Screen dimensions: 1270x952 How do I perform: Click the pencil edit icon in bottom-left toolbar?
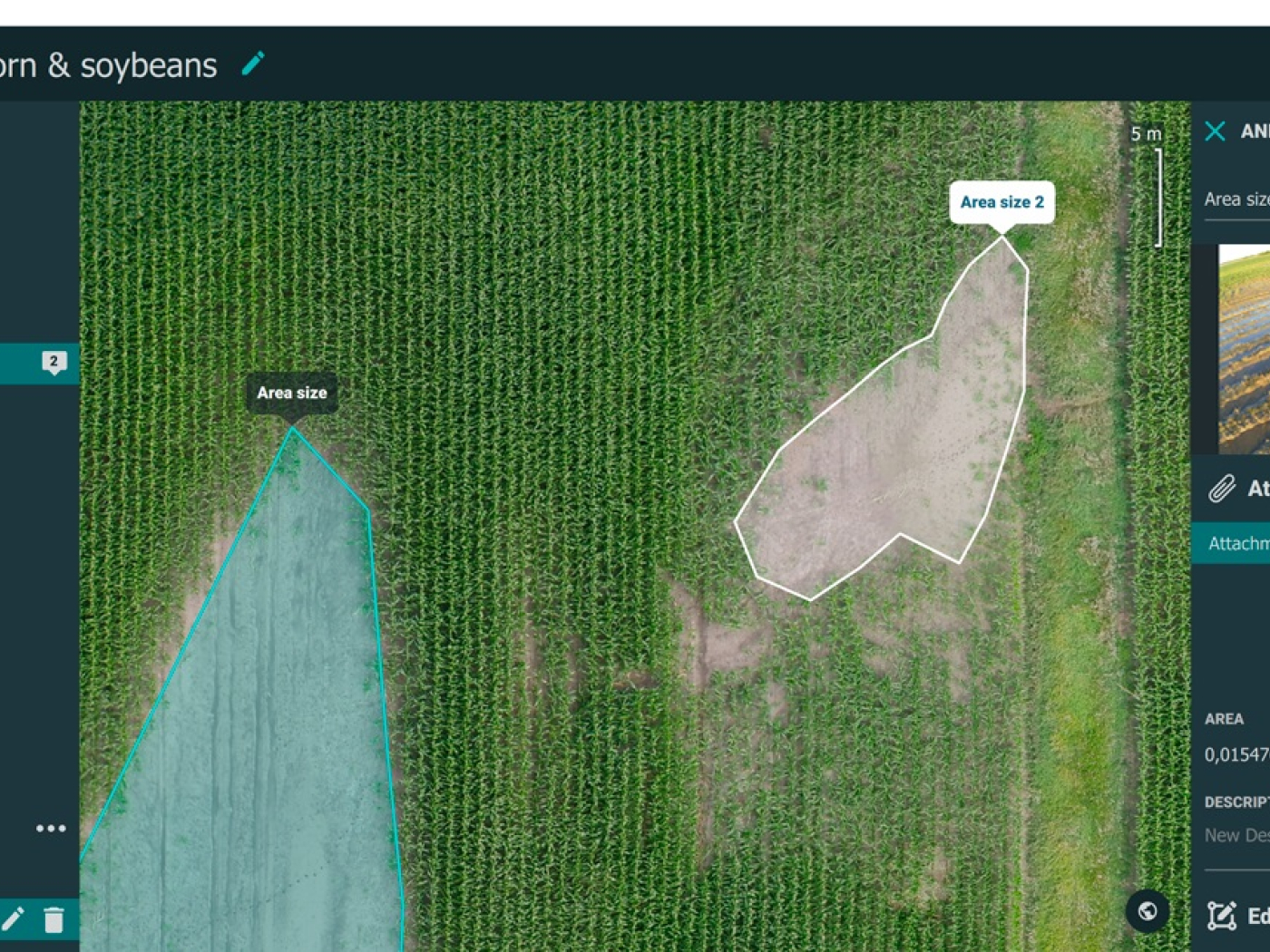pyautogui.click(x=13, y=919)
